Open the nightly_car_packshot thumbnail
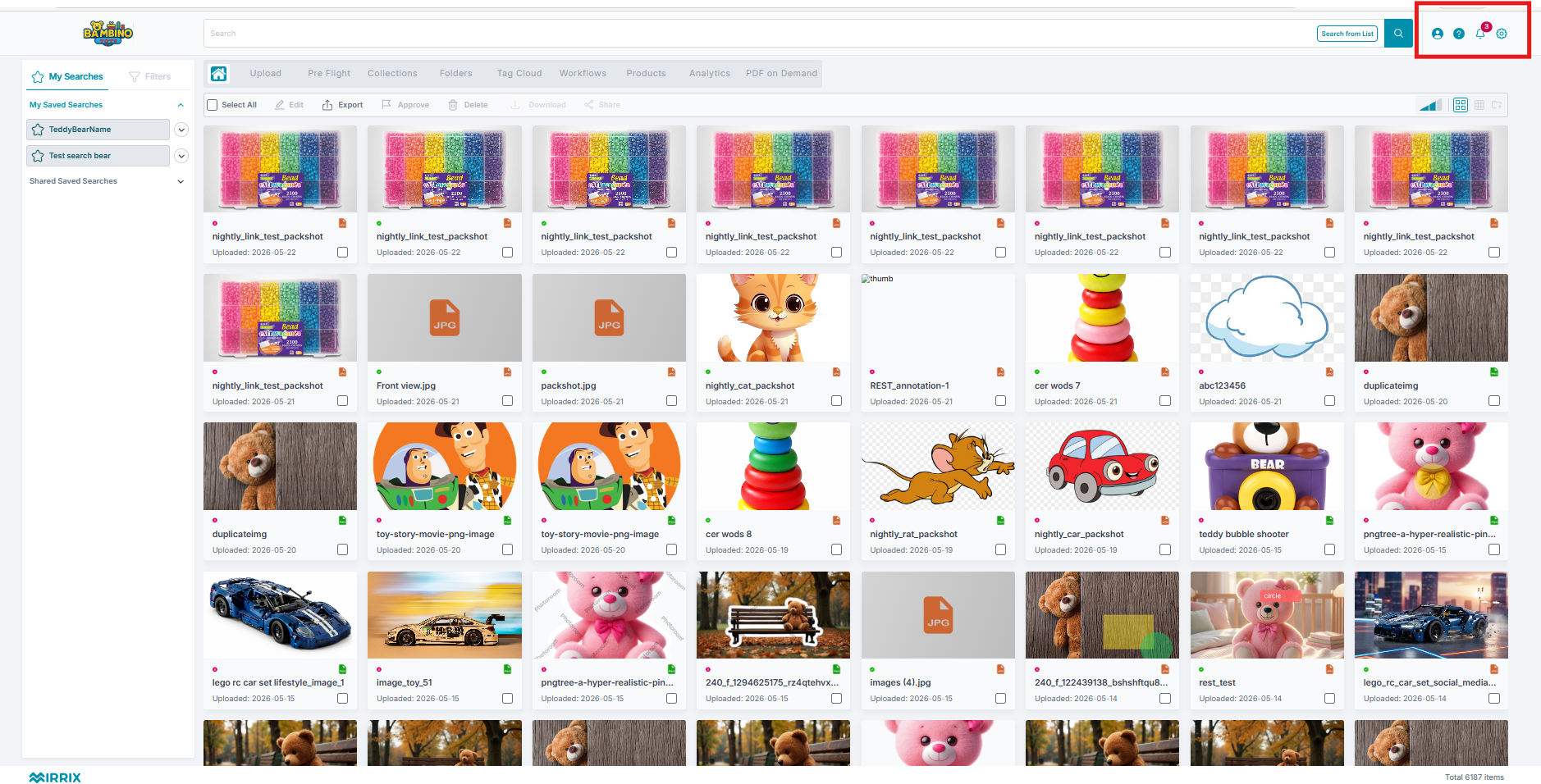The height and width of the screenshot is (784, 1541). [x=1102, y=466]
